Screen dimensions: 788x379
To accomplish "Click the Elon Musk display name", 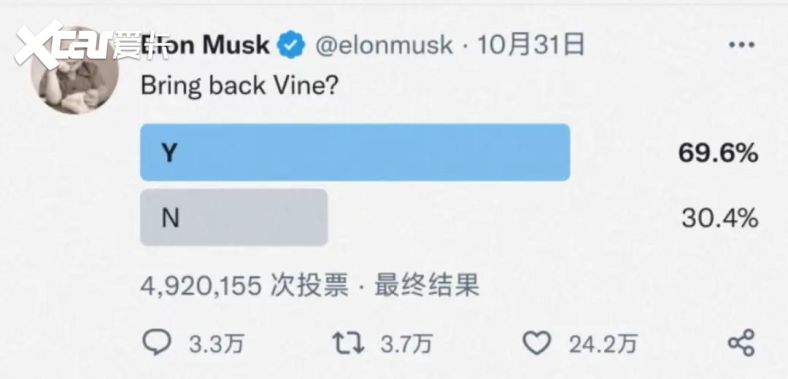I will click(205, 45).
